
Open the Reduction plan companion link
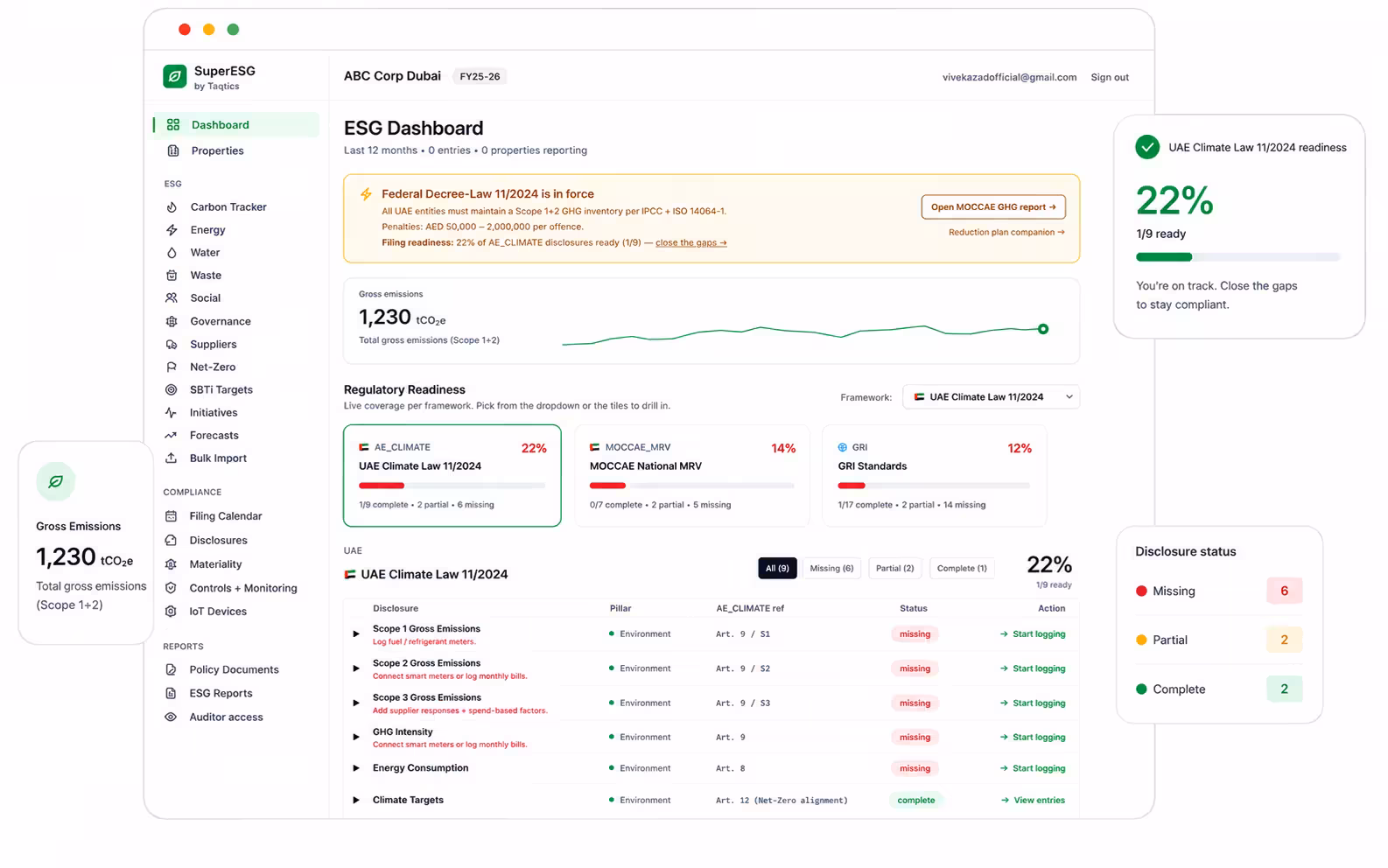[1006, 233]
